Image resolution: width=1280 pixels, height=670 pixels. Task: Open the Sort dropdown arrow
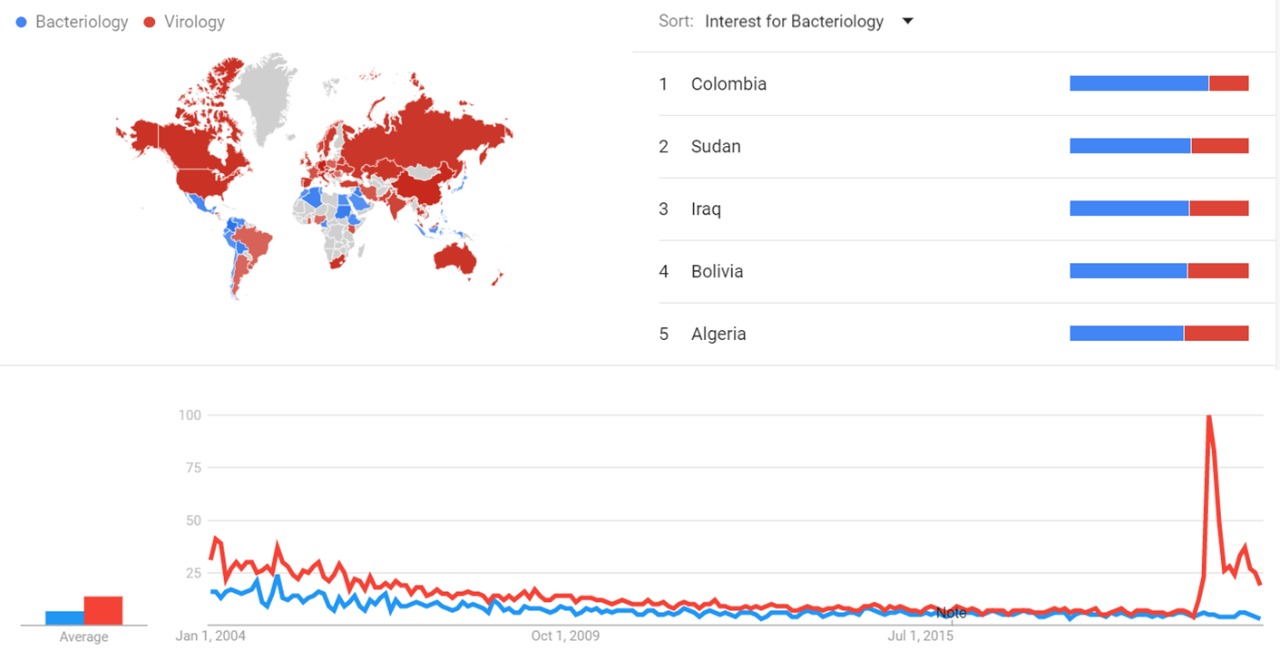(908, 21)
